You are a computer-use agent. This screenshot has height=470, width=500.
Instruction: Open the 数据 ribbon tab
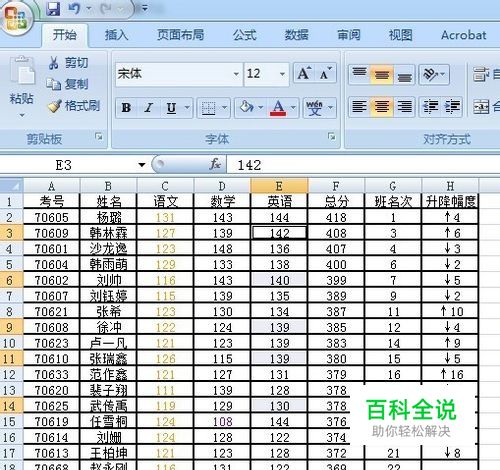tap(296, 35)
